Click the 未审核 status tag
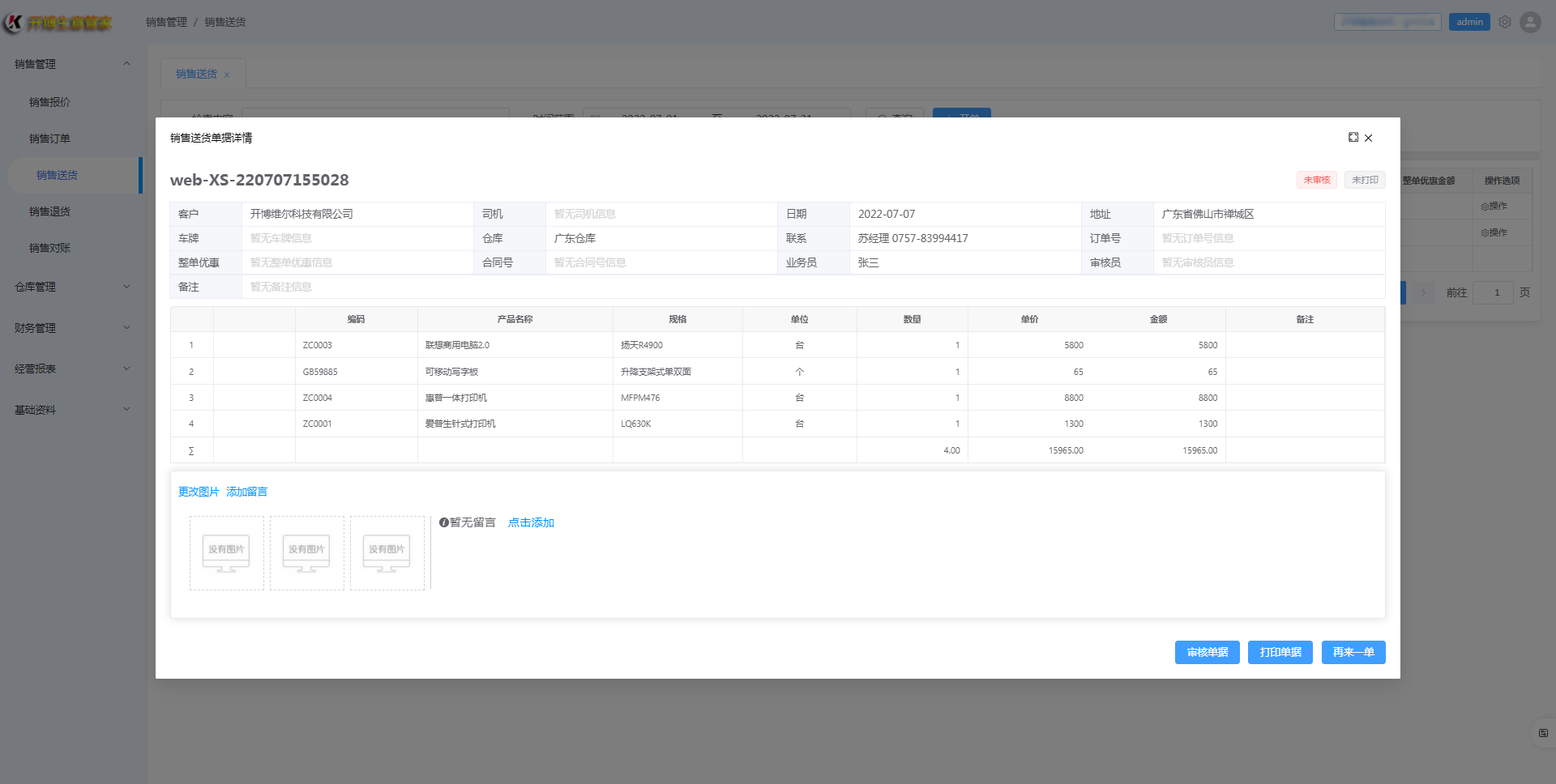The width and height of the screenshot is (1556, 784). coord(1317,180)
